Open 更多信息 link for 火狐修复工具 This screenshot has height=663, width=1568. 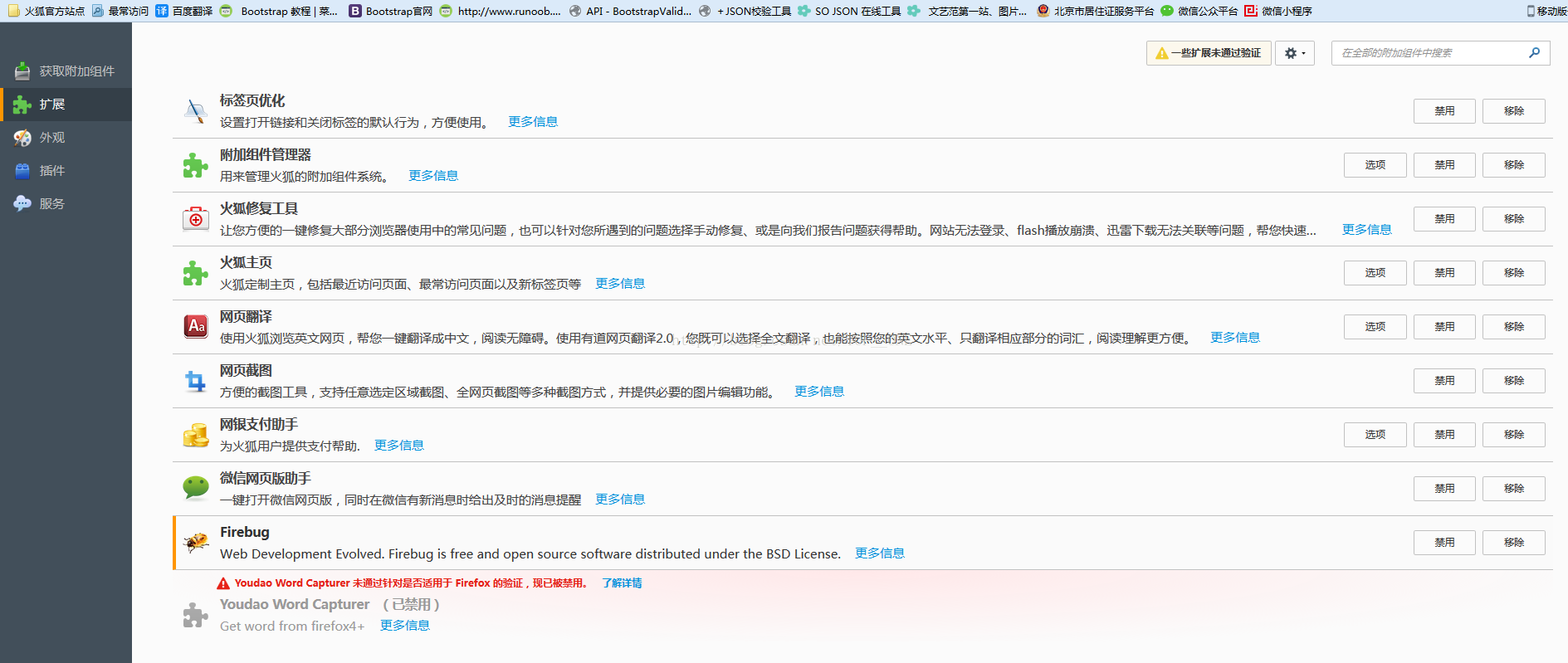(1367, 230)
